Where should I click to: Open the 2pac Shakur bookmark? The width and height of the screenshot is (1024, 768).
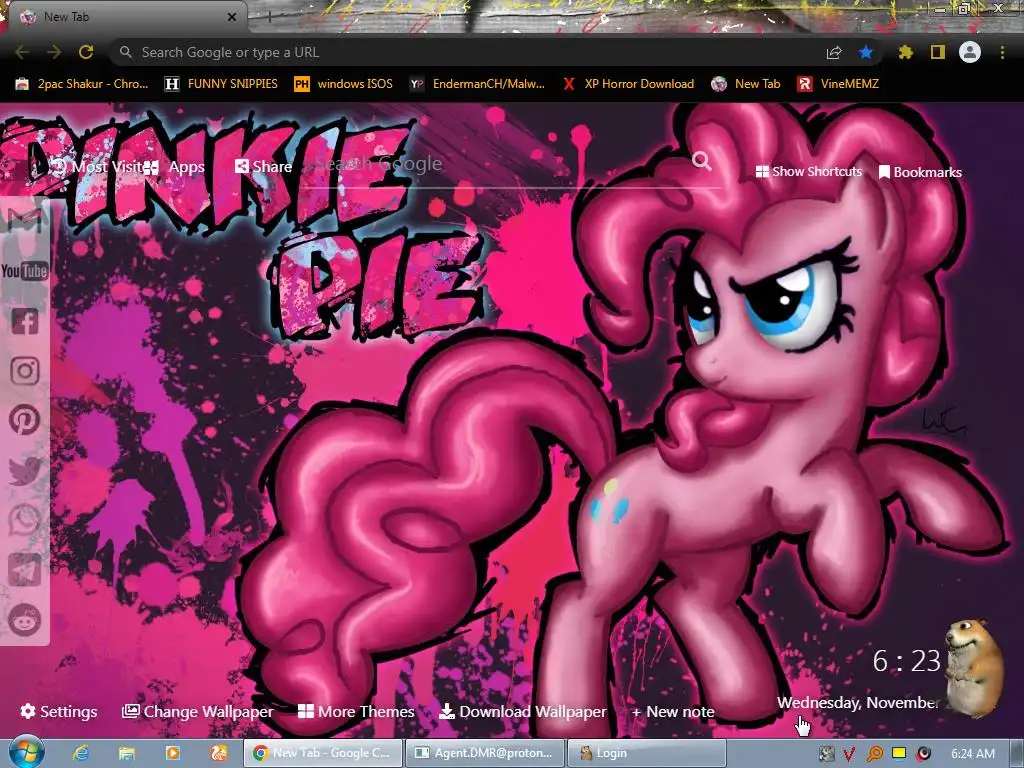point(82,84)
